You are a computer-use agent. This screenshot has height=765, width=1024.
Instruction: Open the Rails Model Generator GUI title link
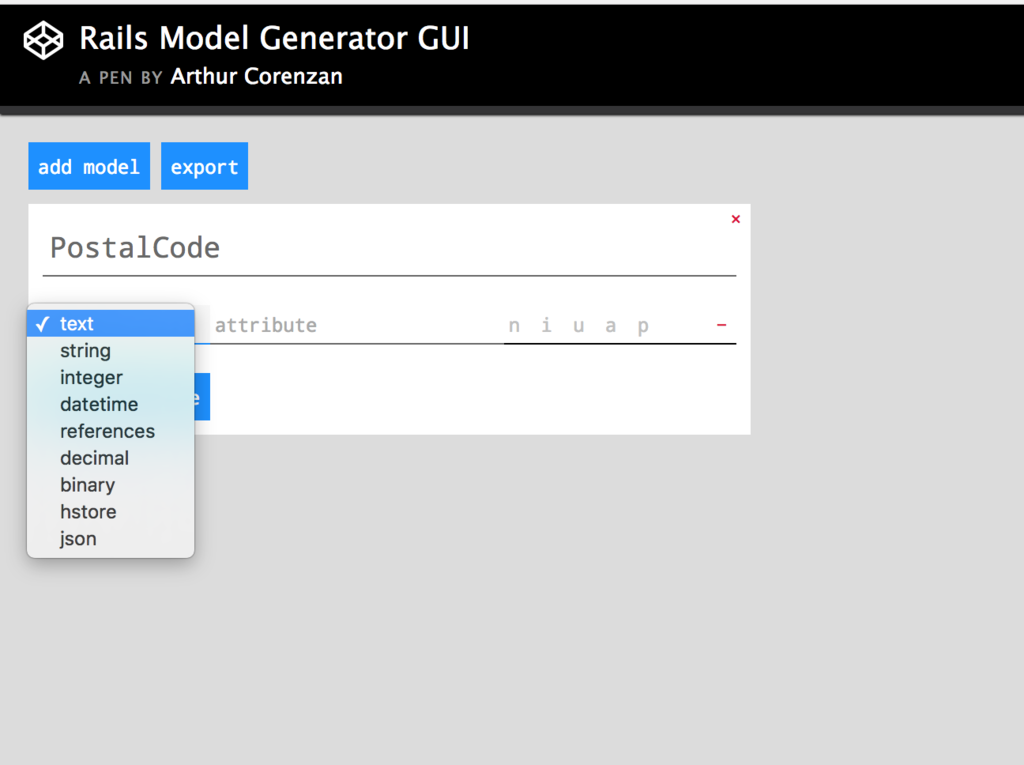pos(274,38)
